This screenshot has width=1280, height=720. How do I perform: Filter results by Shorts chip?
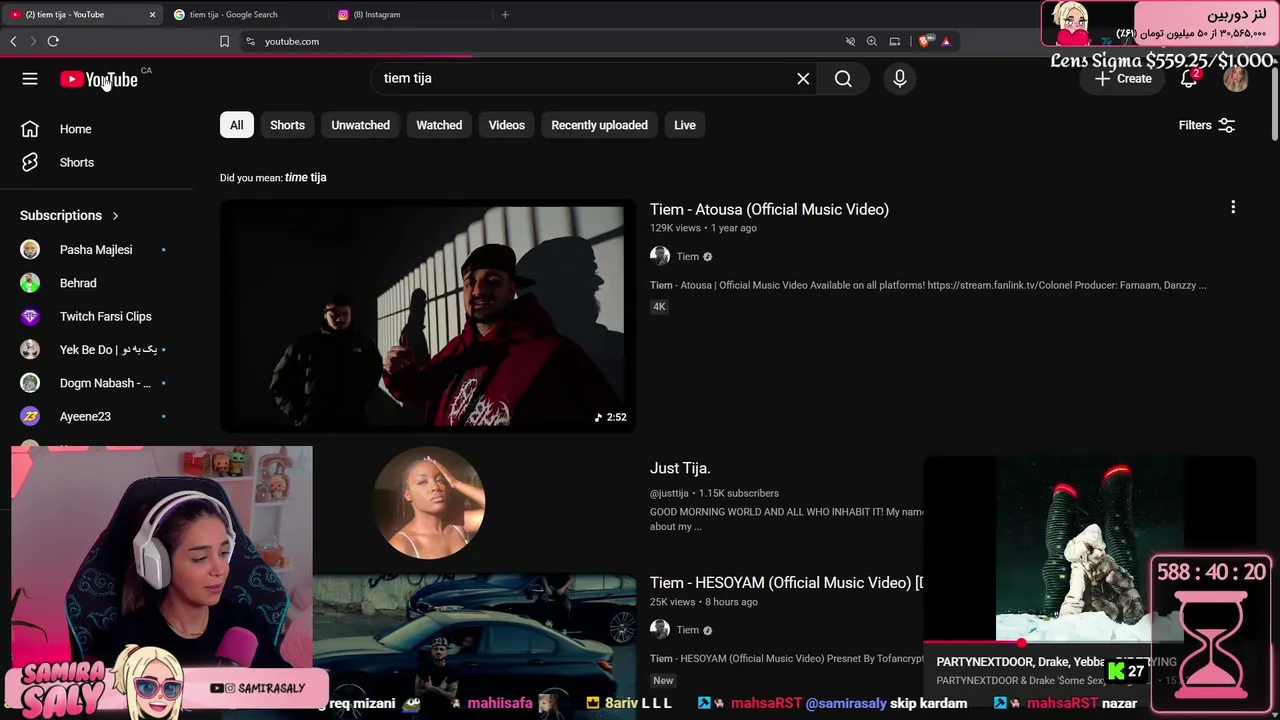[287, 125]
